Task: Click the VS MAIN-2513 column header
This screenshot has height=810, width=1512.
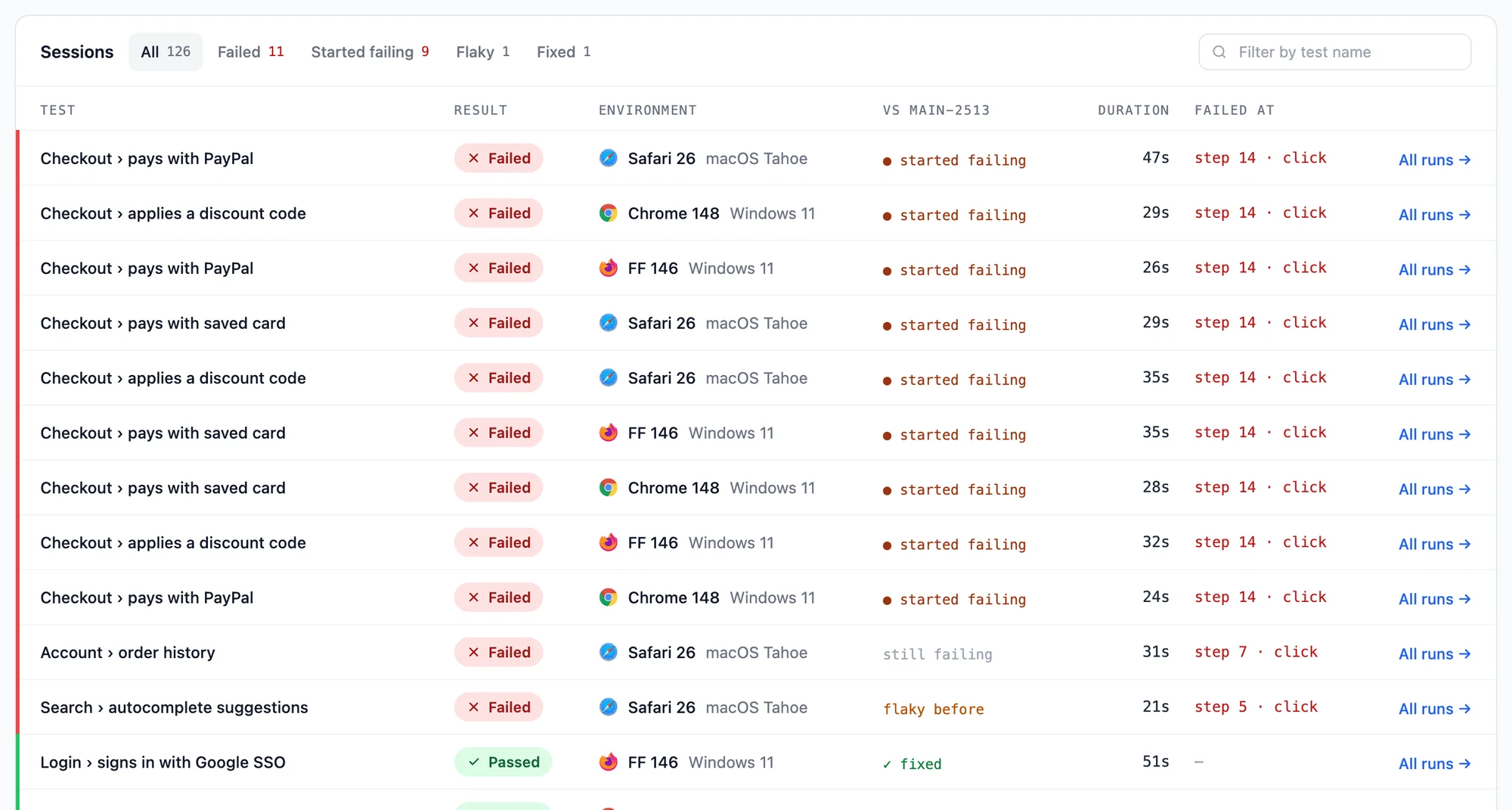Action: (x=936, y=110)
